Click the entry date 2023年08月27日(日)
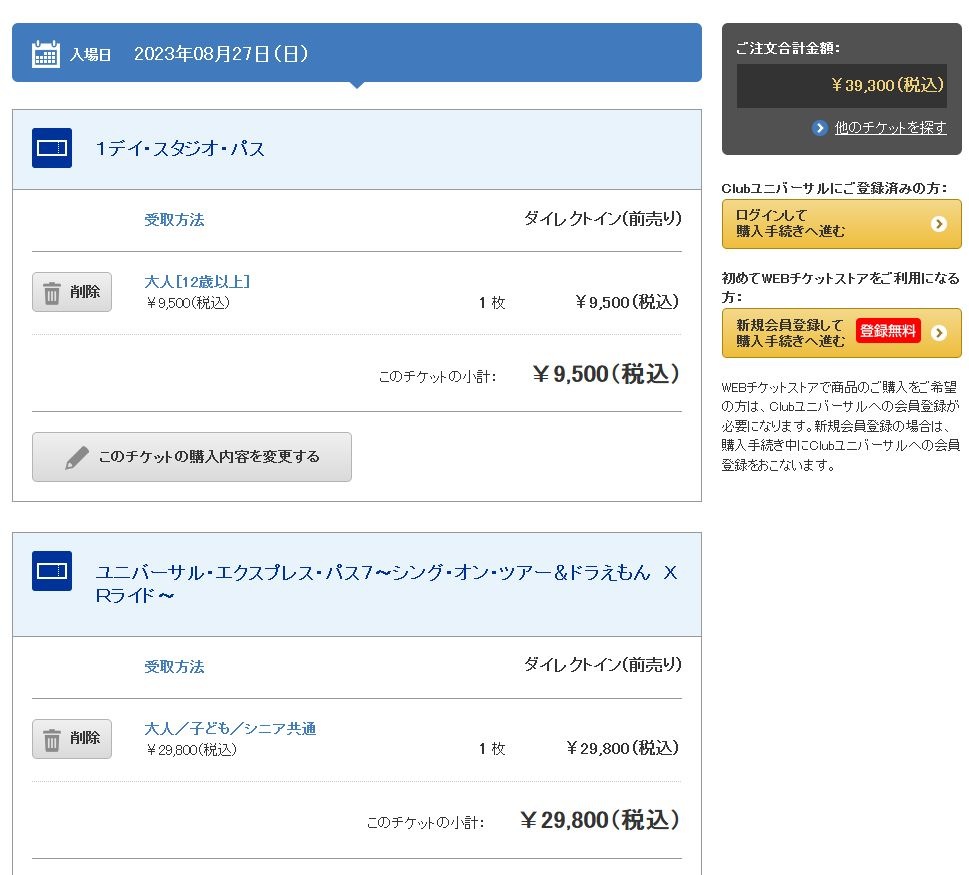 (221, 54)
